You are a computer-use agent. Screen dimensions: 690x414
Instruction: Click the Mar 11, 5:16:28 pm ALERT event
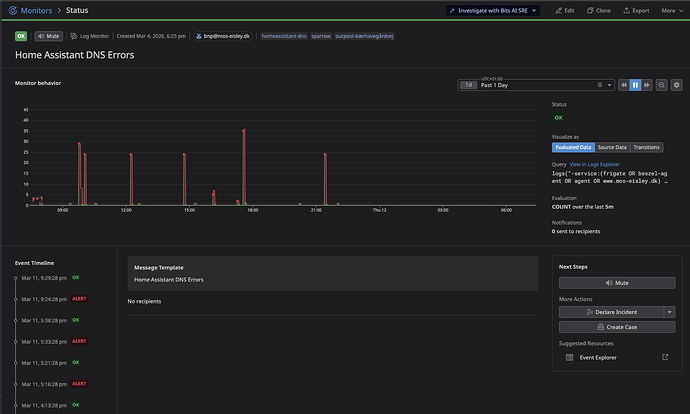tap(54, 384)
